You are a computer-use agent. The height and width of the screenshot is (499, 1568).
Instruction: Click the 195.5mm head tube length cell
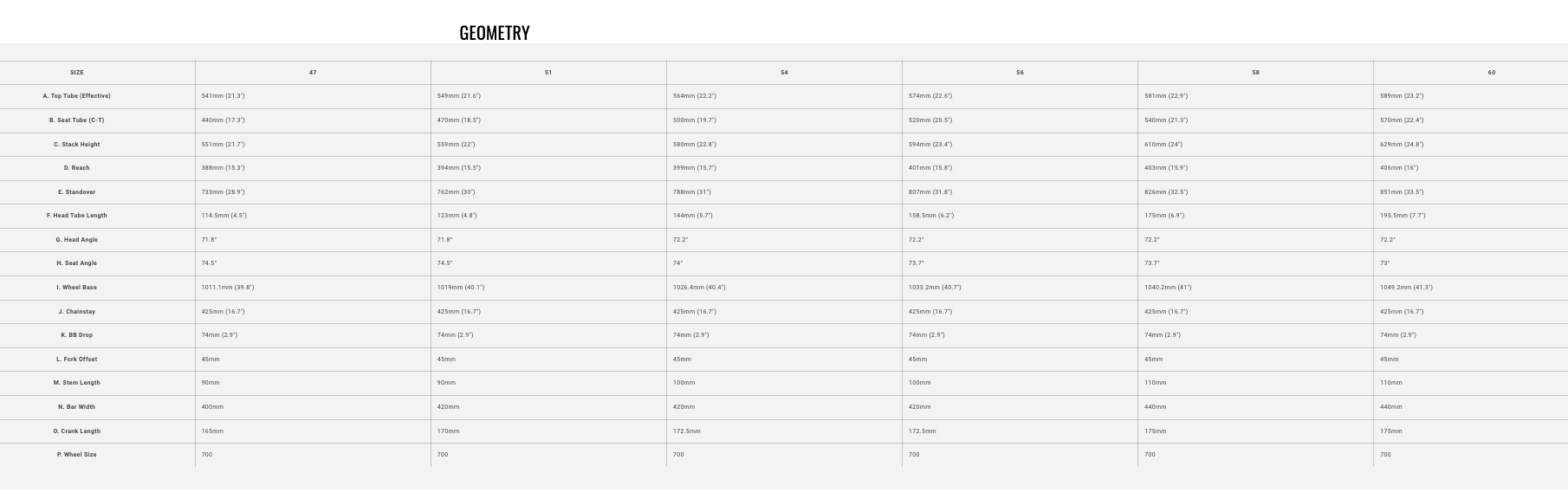(x=1403, y=216)
